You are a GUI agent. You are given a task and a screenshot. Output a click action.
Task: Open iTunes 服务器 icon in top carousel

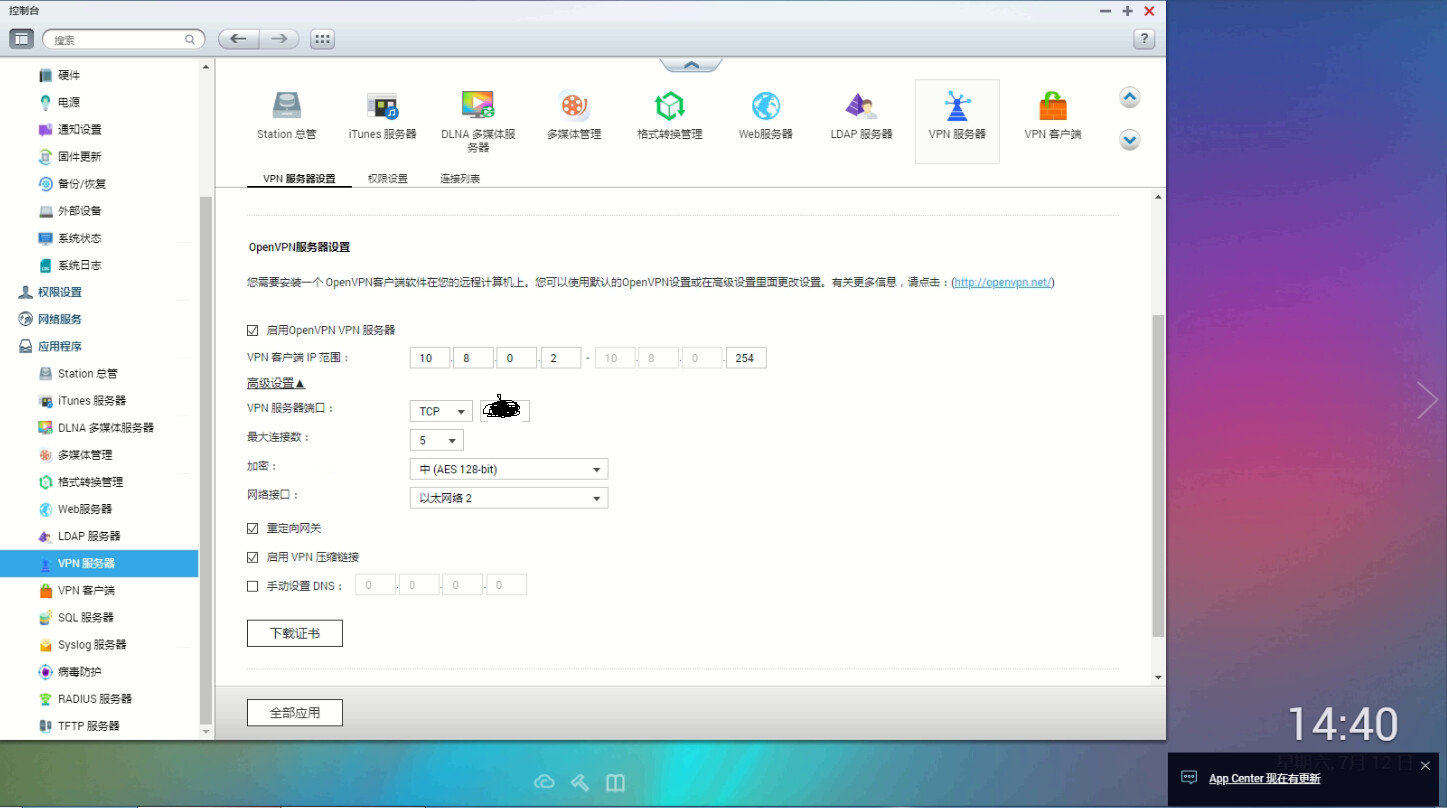(382, 105)
